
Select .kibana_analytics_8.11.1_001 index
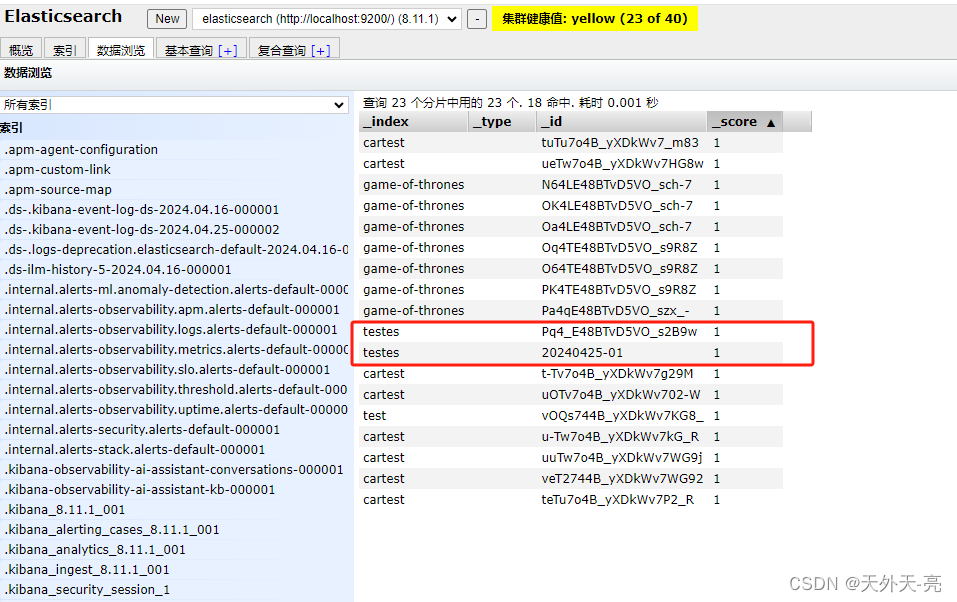pos(95,550)
